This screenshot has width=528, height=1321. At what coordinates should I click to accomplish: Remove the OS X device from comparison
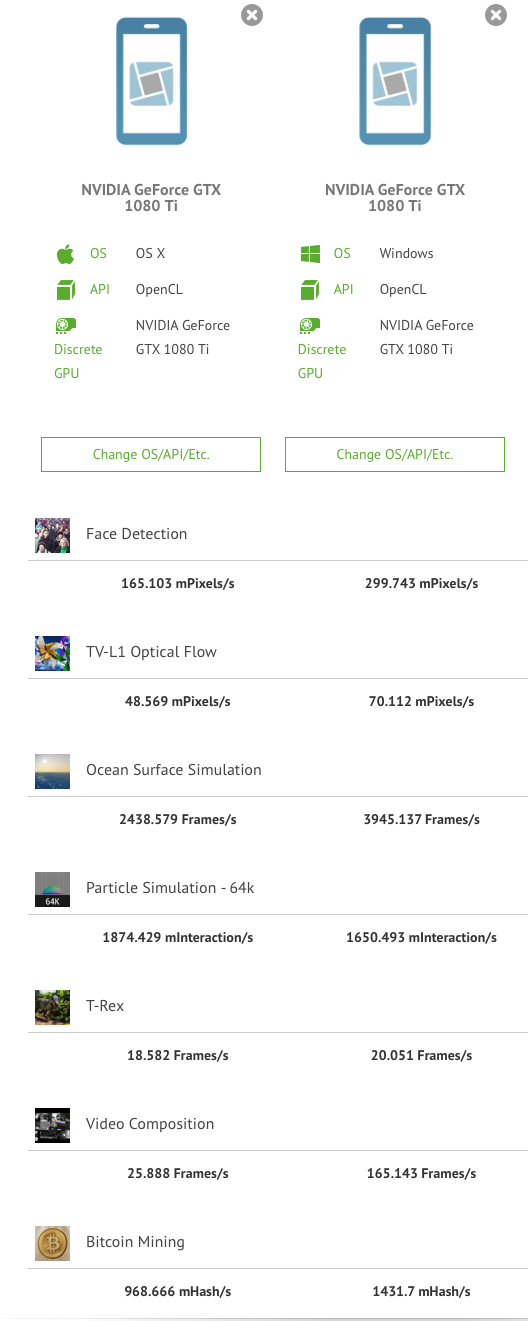[252, 15]
